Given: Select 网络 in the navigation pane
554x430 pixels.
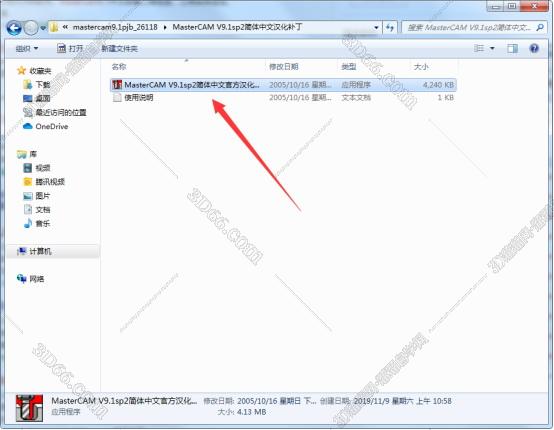Looking at the screenshot, I should (x=36, y=279).
